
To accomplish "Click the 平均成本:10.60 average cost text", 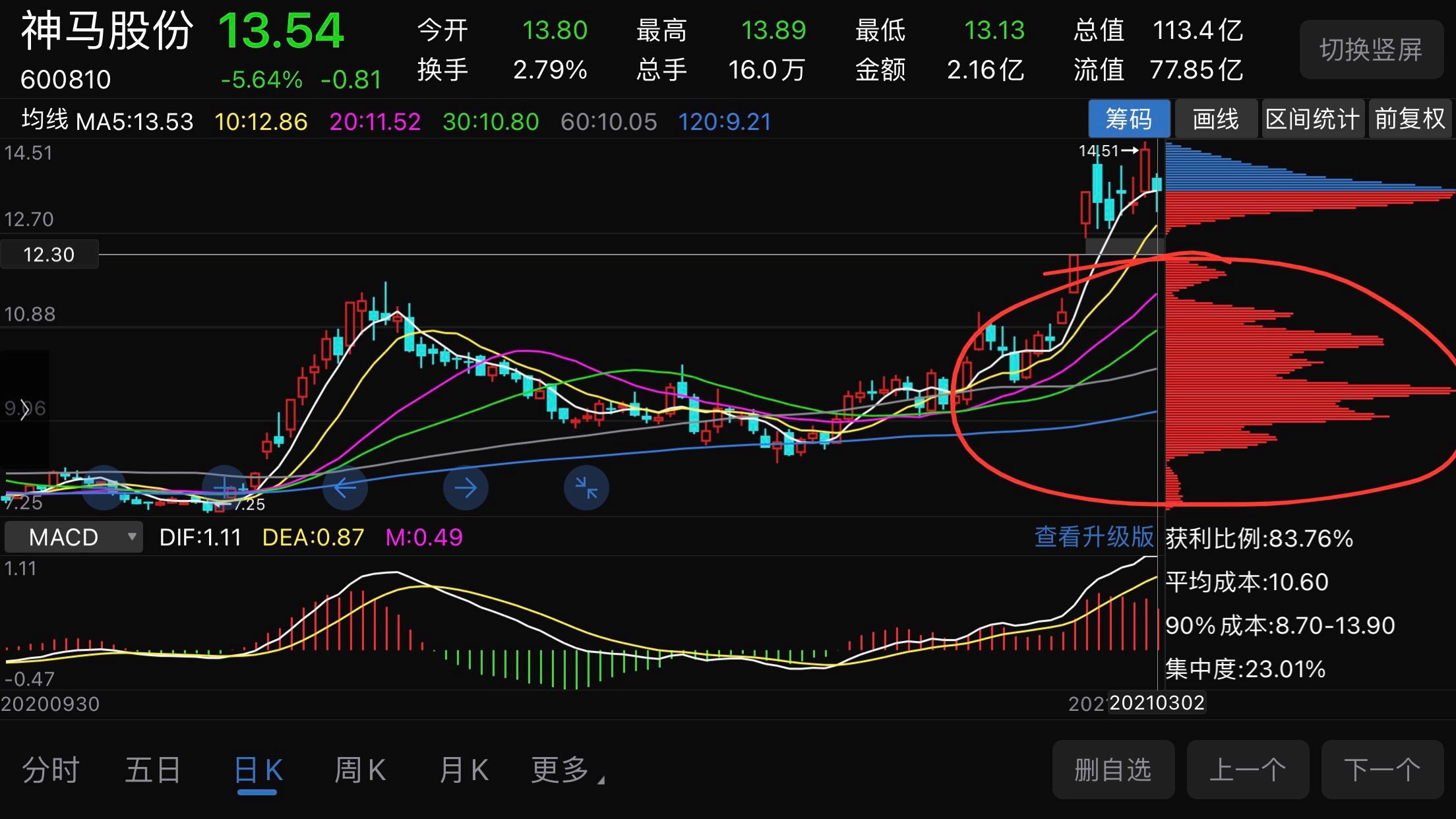I will click(1246, 582).
